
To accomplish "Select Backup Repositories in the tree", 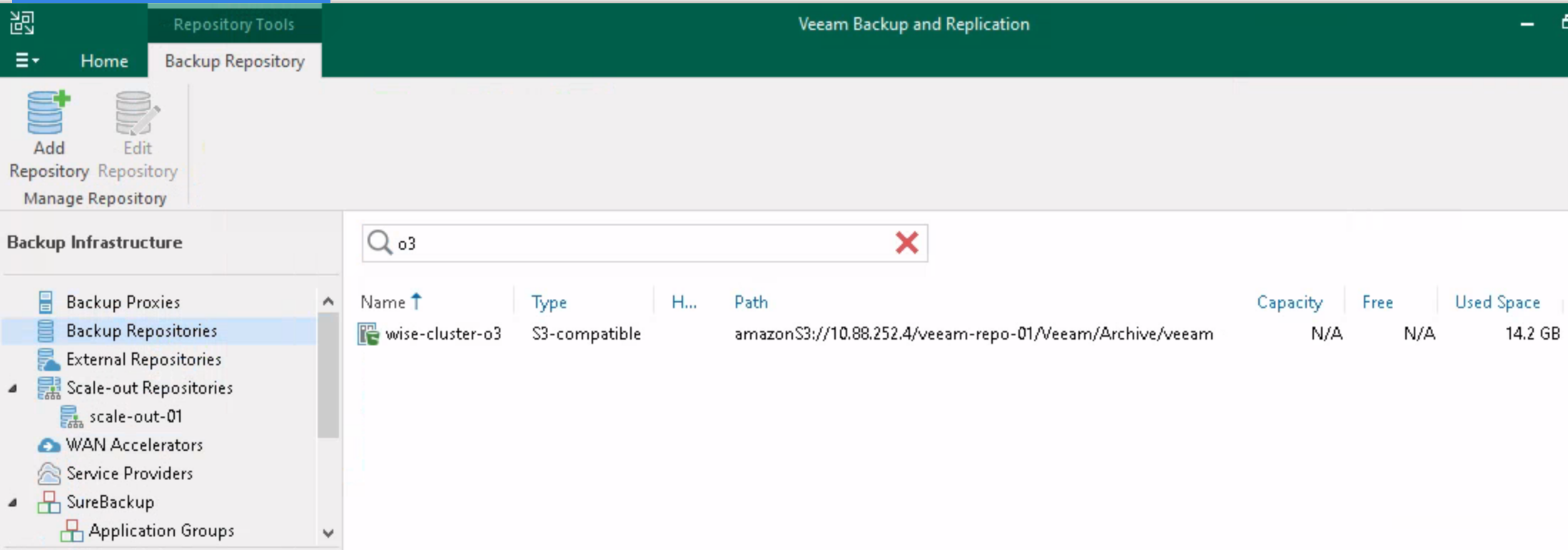I will click(141, 330).
